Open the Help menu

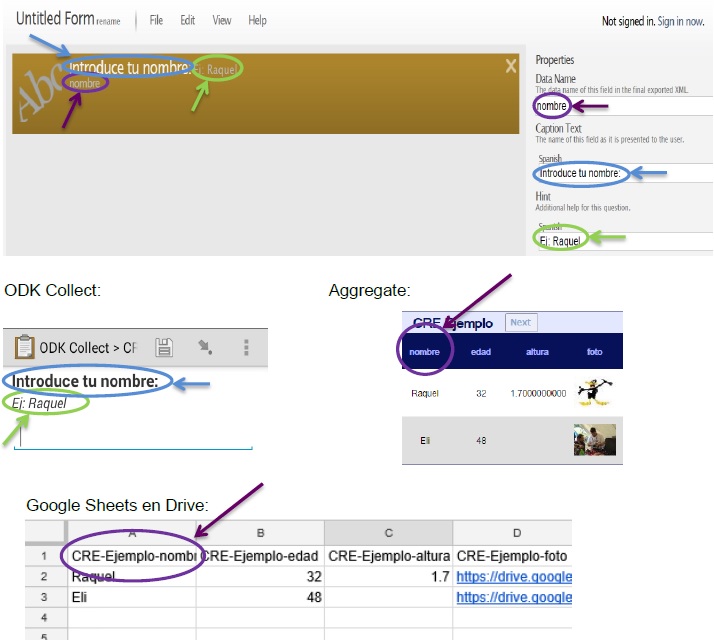point(257,20)
